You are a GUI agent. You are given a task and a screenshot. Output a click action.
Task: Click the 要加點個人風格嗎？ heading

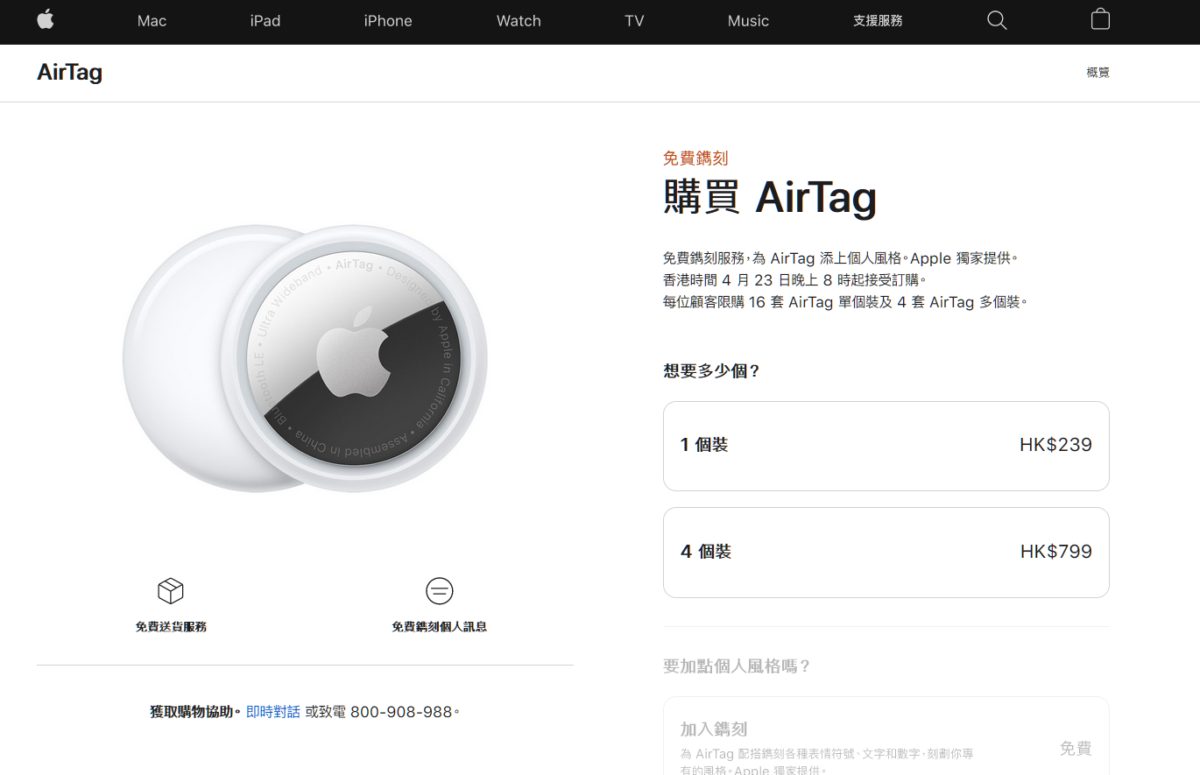[x=737, y=666]
